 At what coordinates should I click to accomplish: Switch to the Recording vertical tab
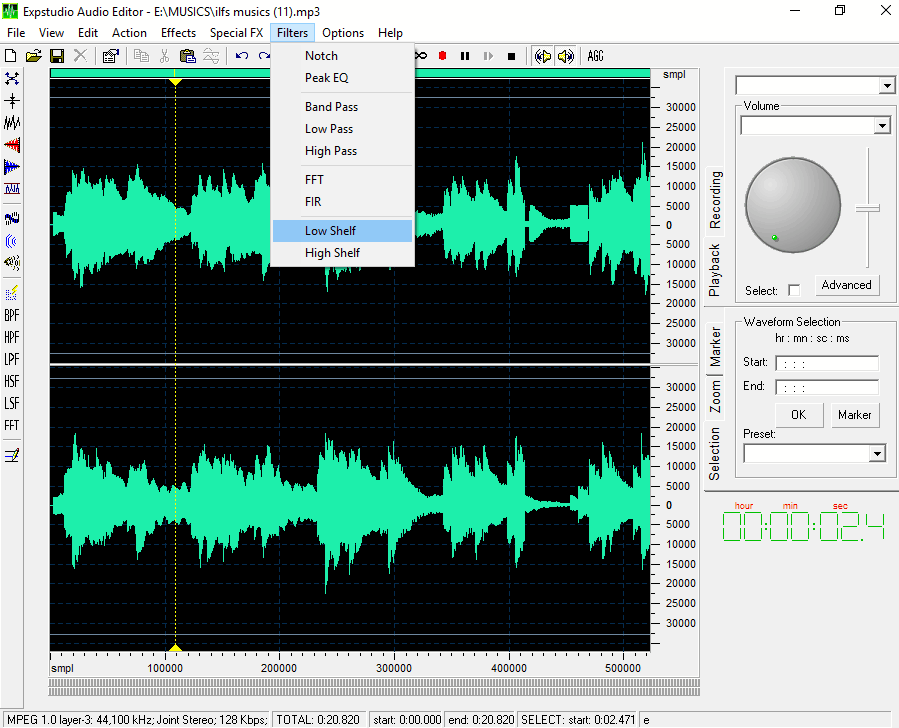715,199
